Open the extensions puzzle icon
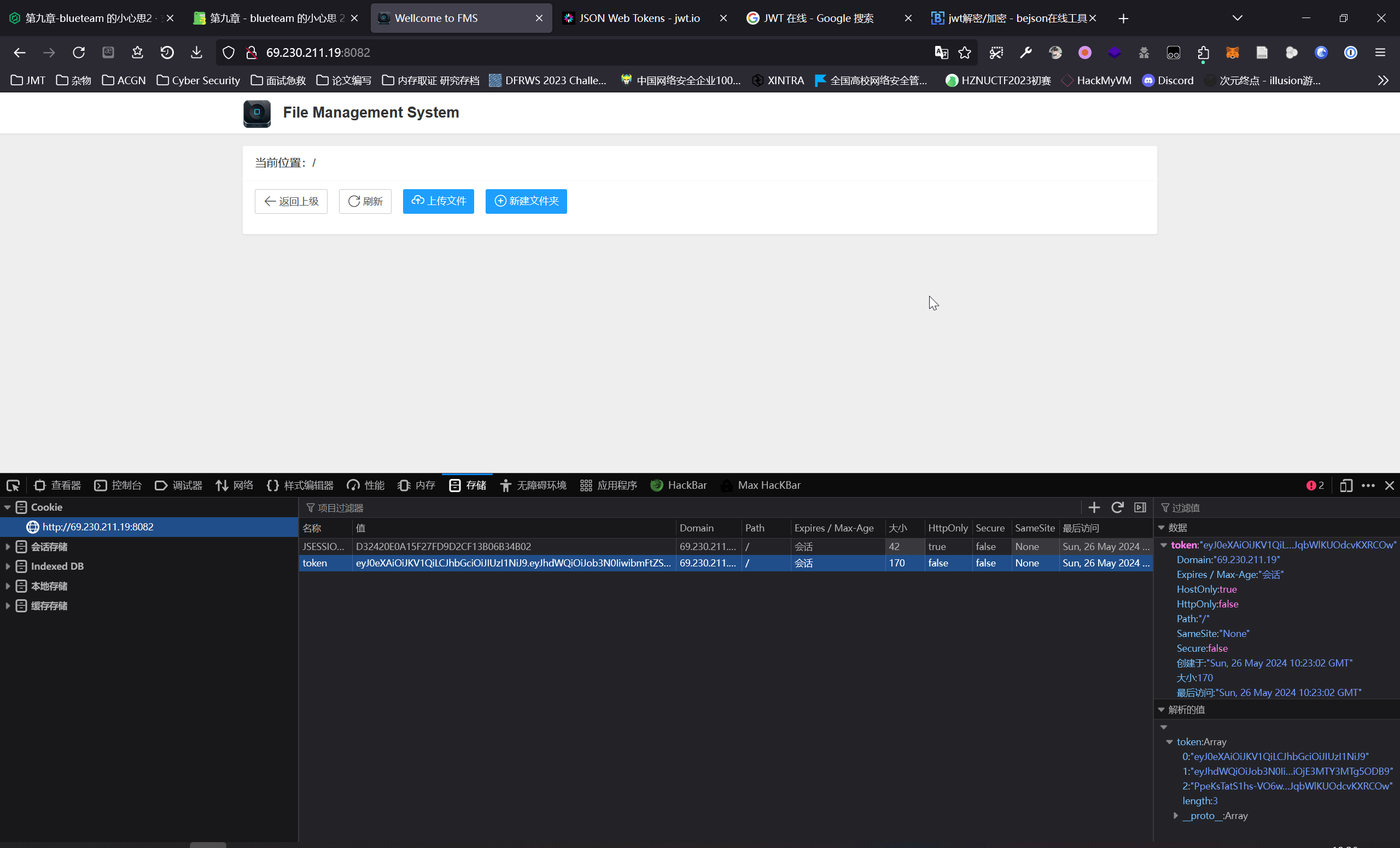The image size is (1400, 848). [1203, 53]
